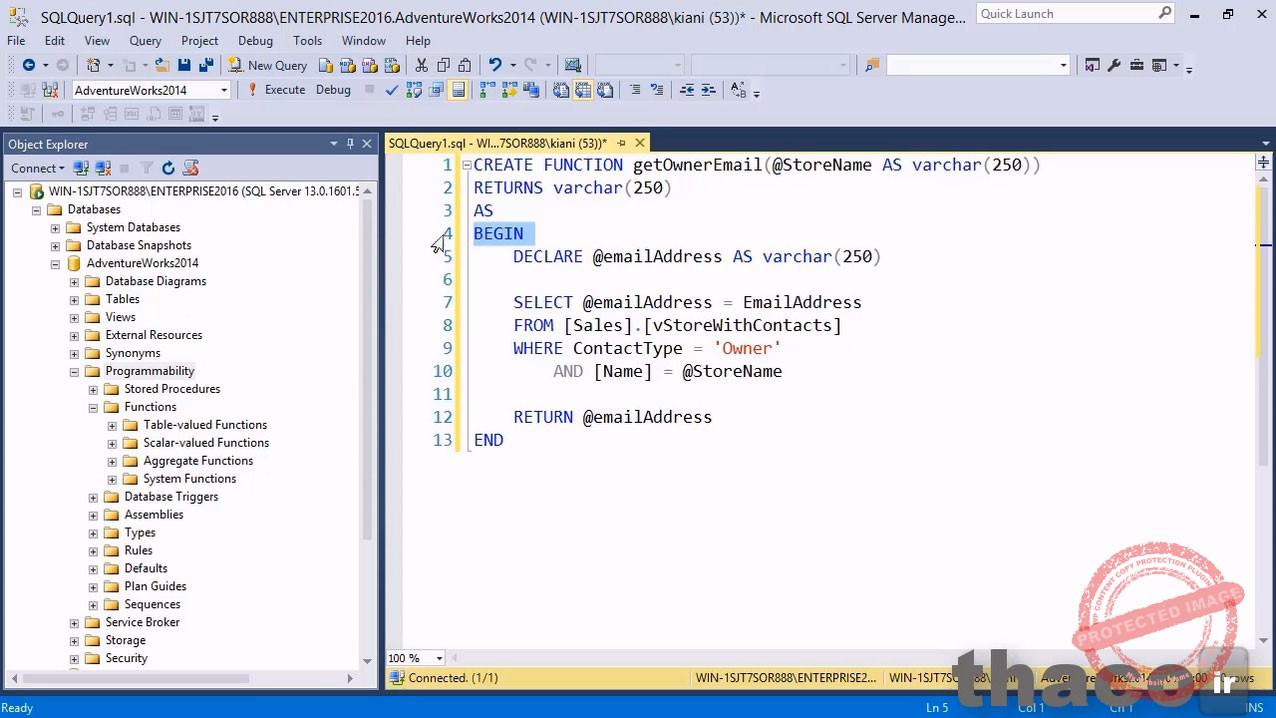The image size is (1276, 718).
Task: Open the 100 % zoom dropdown
Action: point(439,658)
